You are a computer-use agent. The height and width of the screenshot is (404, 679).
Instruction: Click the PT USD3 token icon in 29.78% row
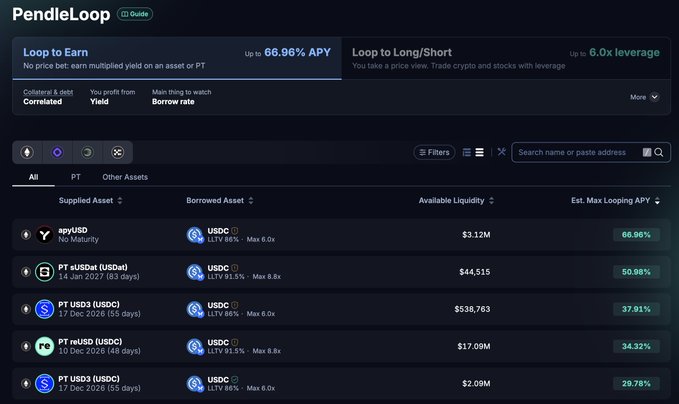(x=44, y=384)
